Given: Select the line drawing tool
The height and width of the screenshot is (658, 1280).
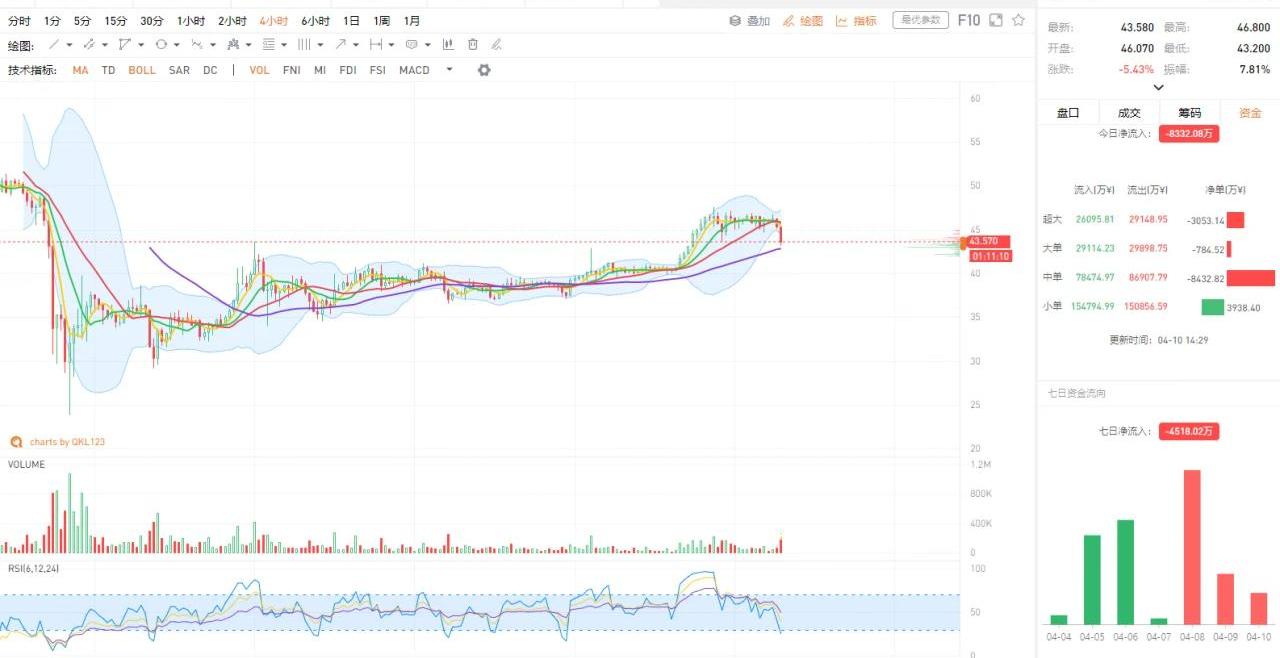Looking at the screenshot, I should tap(55, 45).
